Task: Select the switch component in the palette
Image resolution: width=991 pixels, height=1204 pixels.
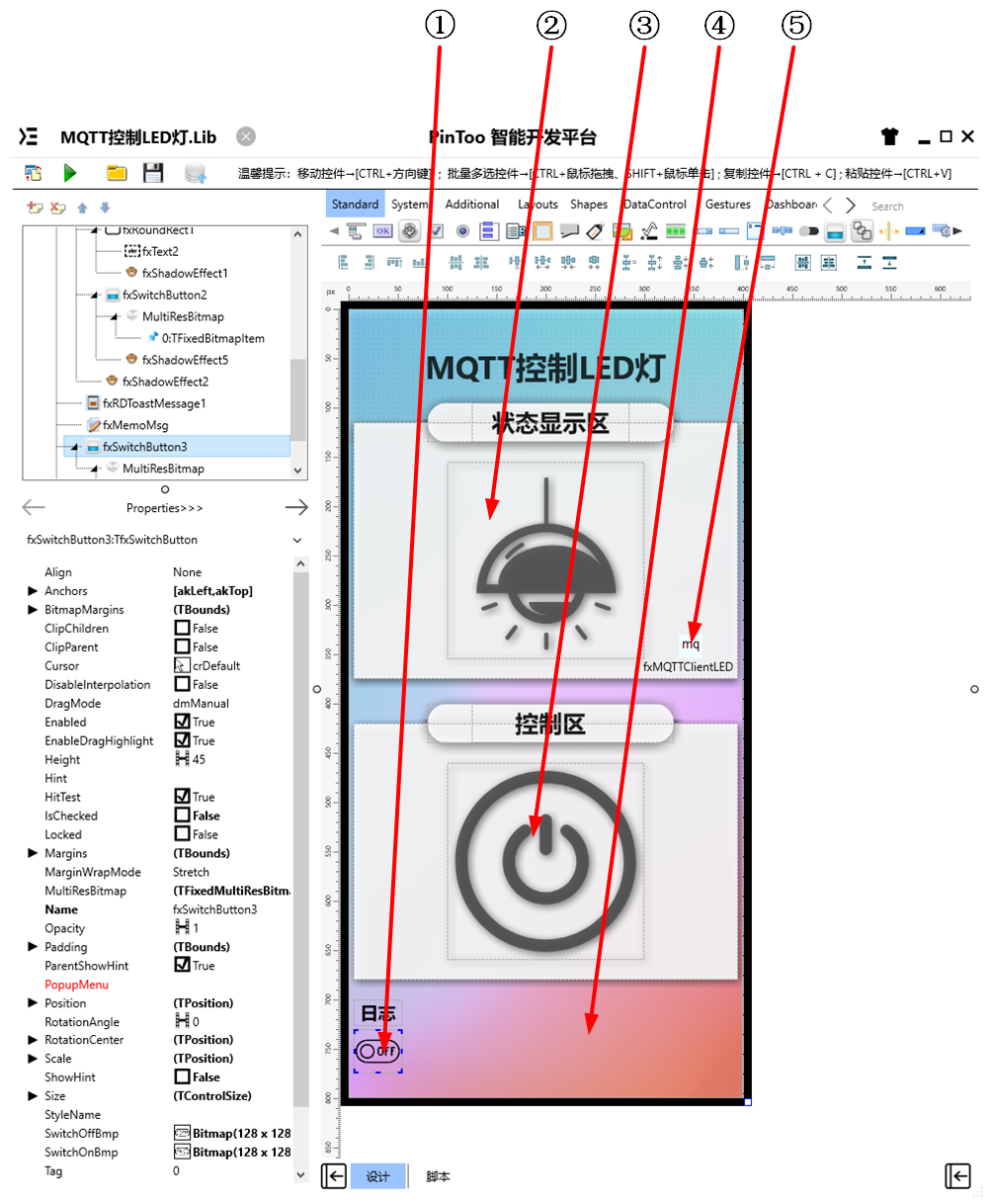Action: pos(809,231)
